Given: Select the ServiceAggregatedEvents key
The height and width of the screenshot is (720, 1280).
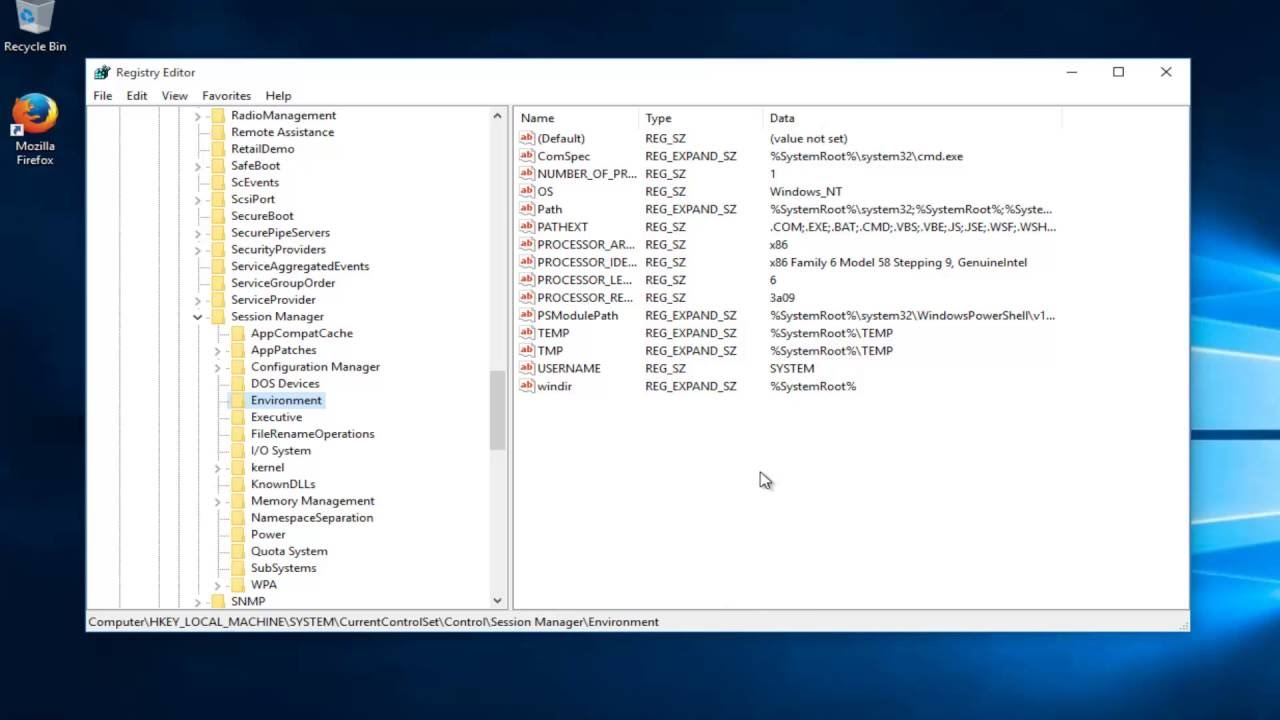Looking at the screenshot, I should [300, 266].
